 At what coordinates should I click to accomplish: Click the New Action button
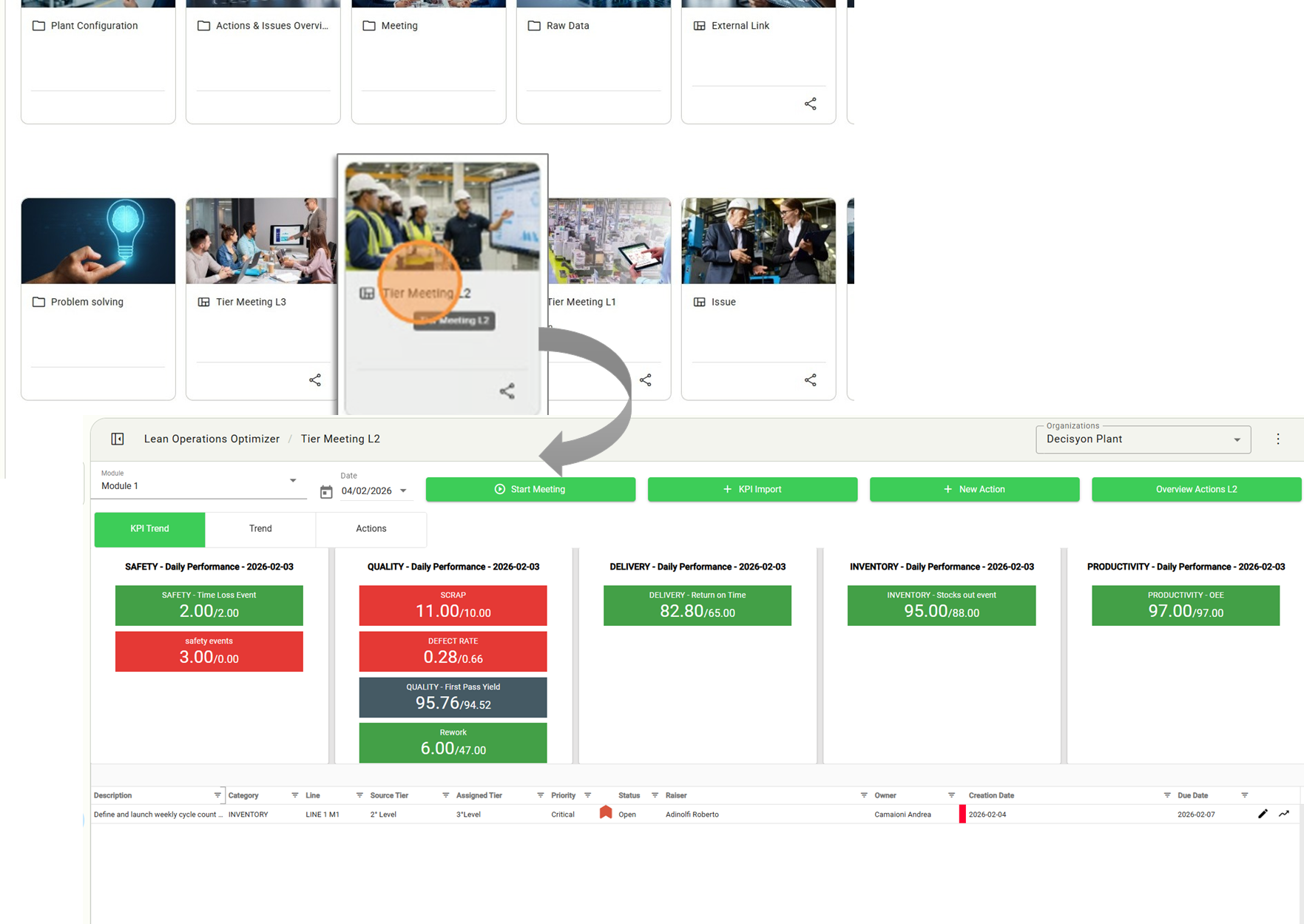[x=974, y=489]
